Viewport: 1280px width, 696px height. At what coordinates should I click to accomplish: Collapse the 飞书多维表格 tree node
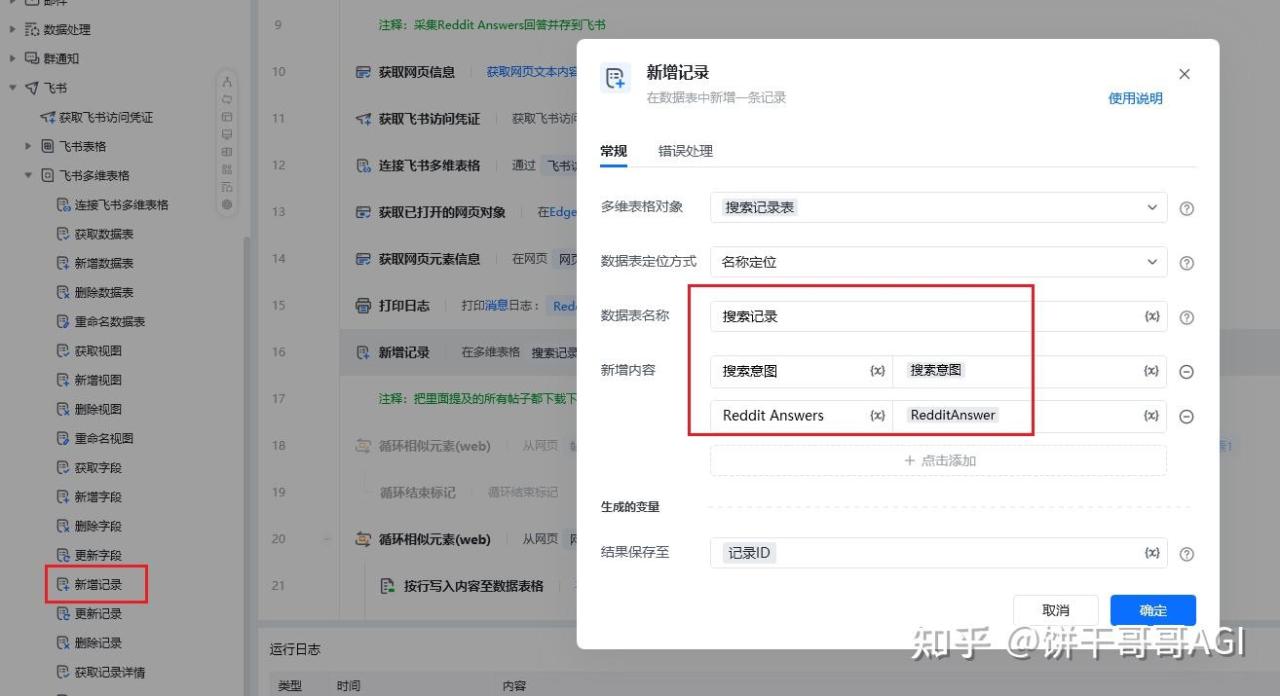tap(28, 175)
